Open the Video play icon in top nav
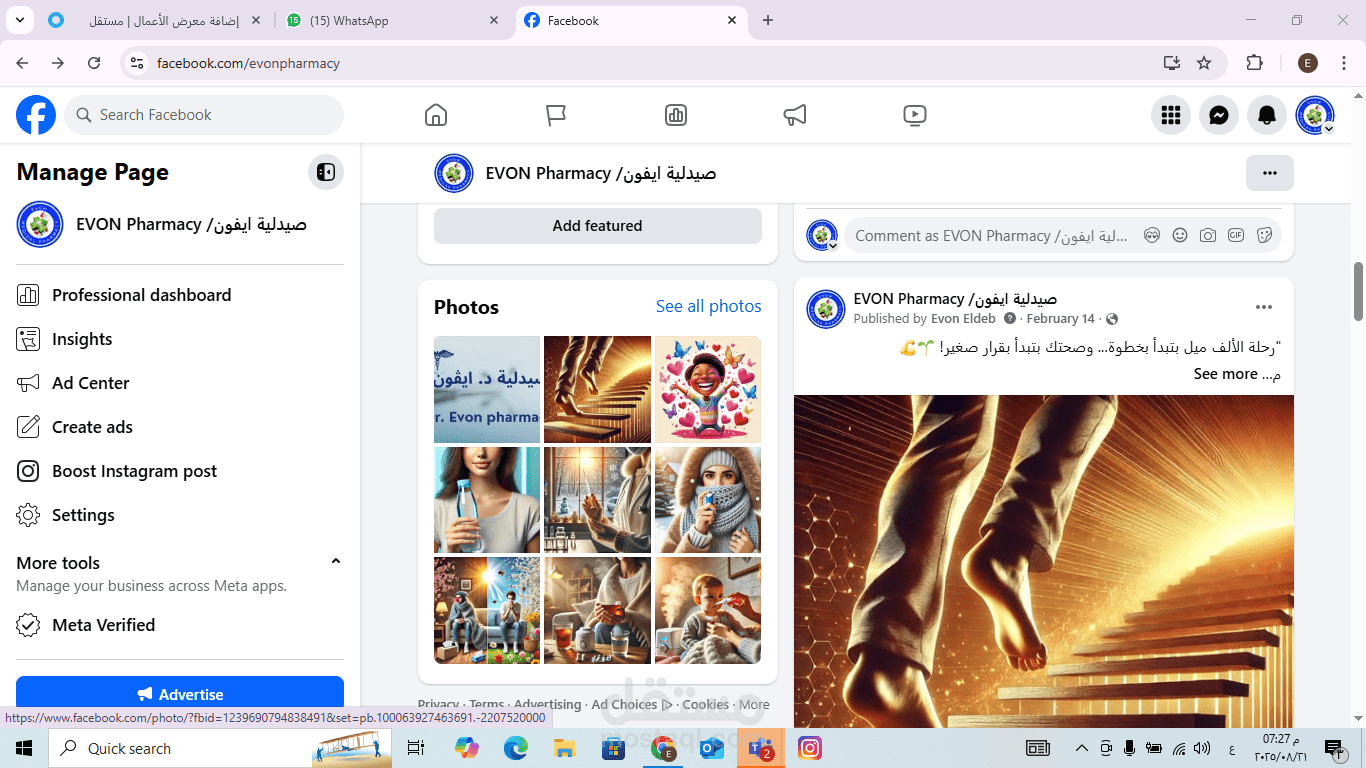The width and height of the screenshot is (1366, 768). (915, 115)
